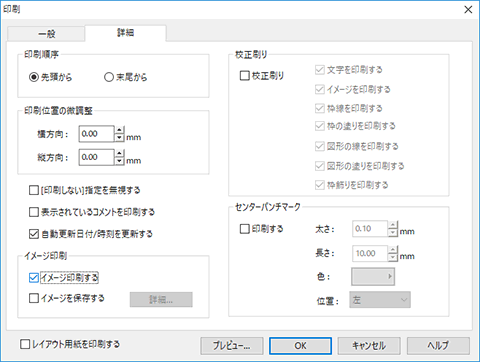Enable [印刷しない]指定を無視する checkbox

pos(34,190)
